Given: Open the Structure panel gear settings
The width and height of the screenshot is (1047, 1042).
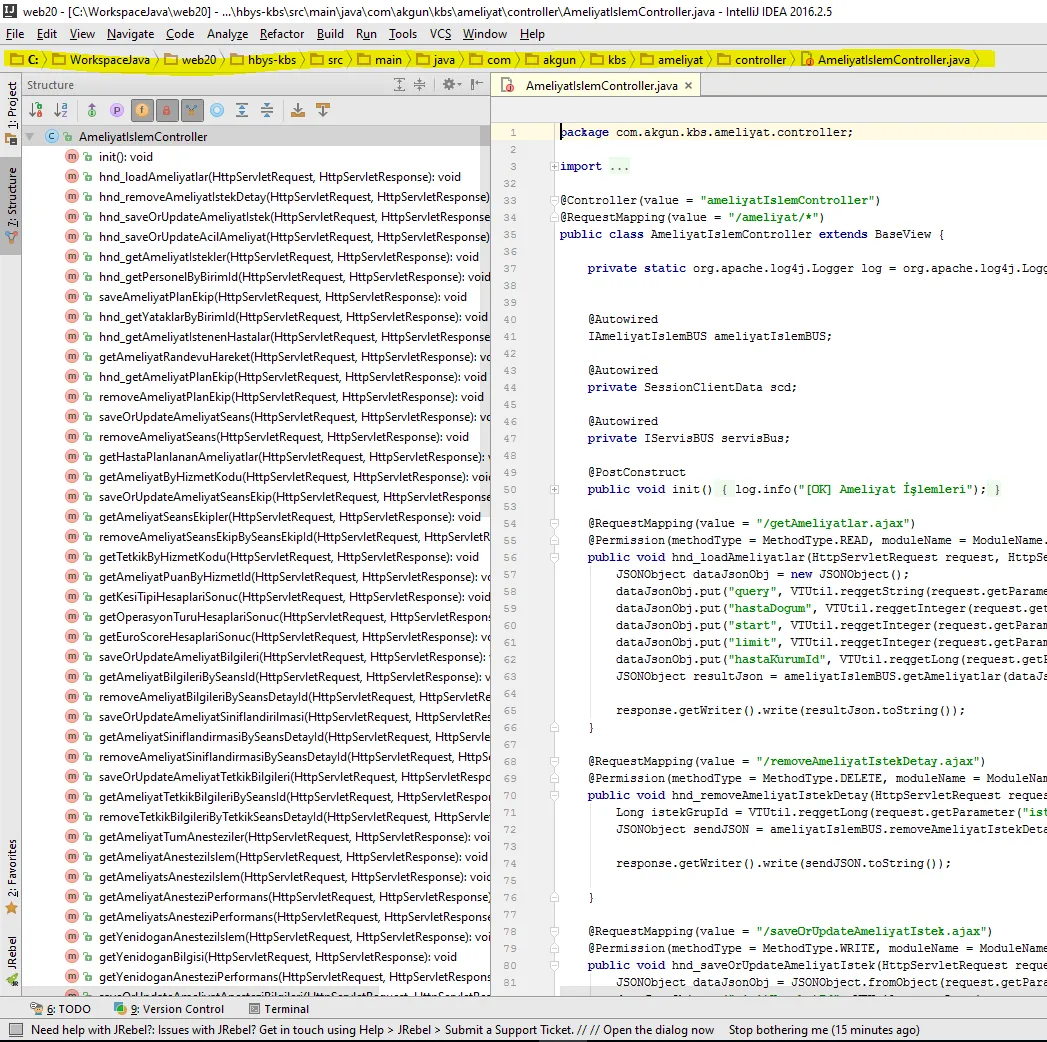Looking at the screenshot, I should coord(451,84).
